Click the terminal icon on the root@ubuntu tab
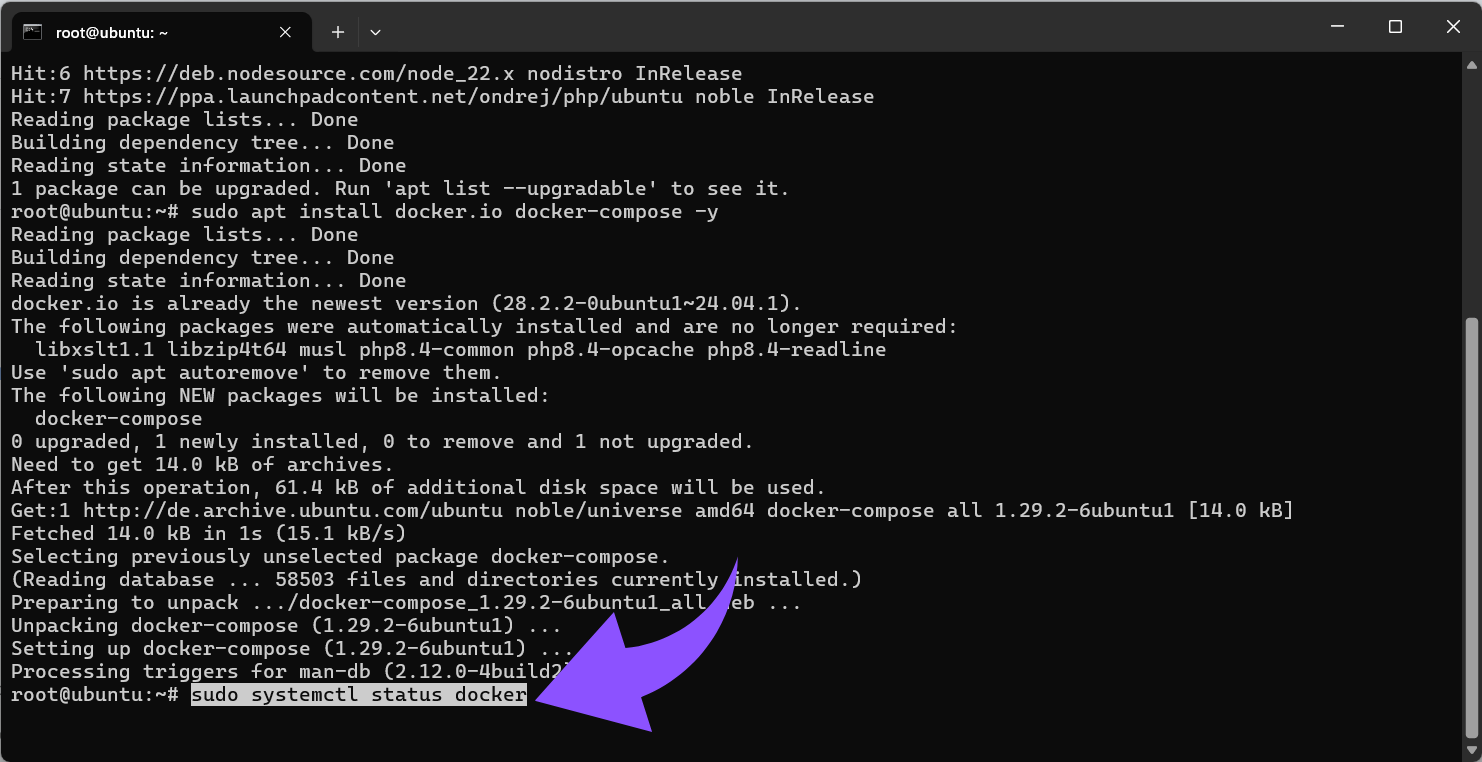This screenshot has height=762, width=1482. (33, 32)
